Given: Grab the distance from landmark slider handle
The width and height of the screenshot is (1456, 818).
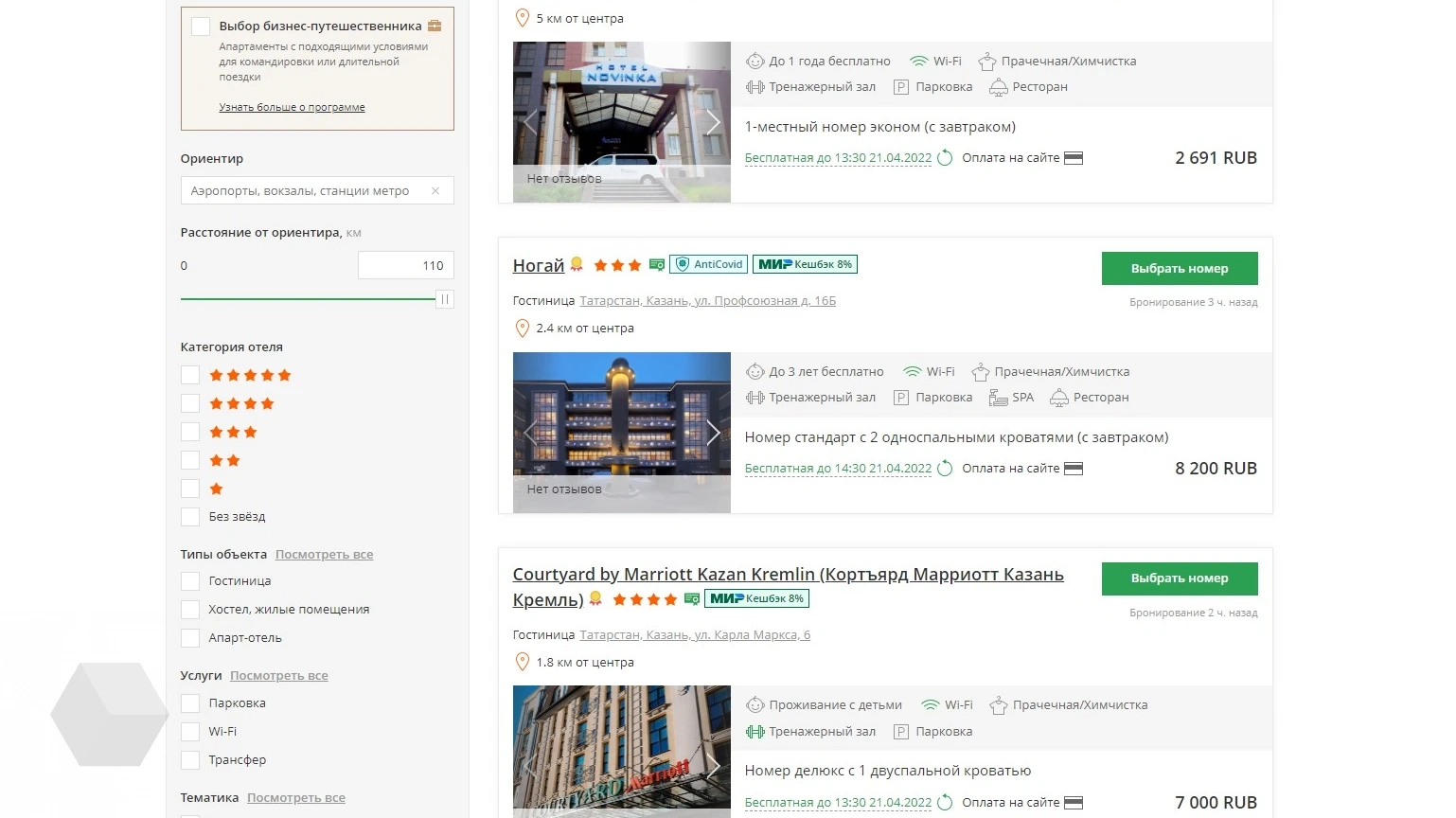Looking at the screenshot, I should click(445, 299).
